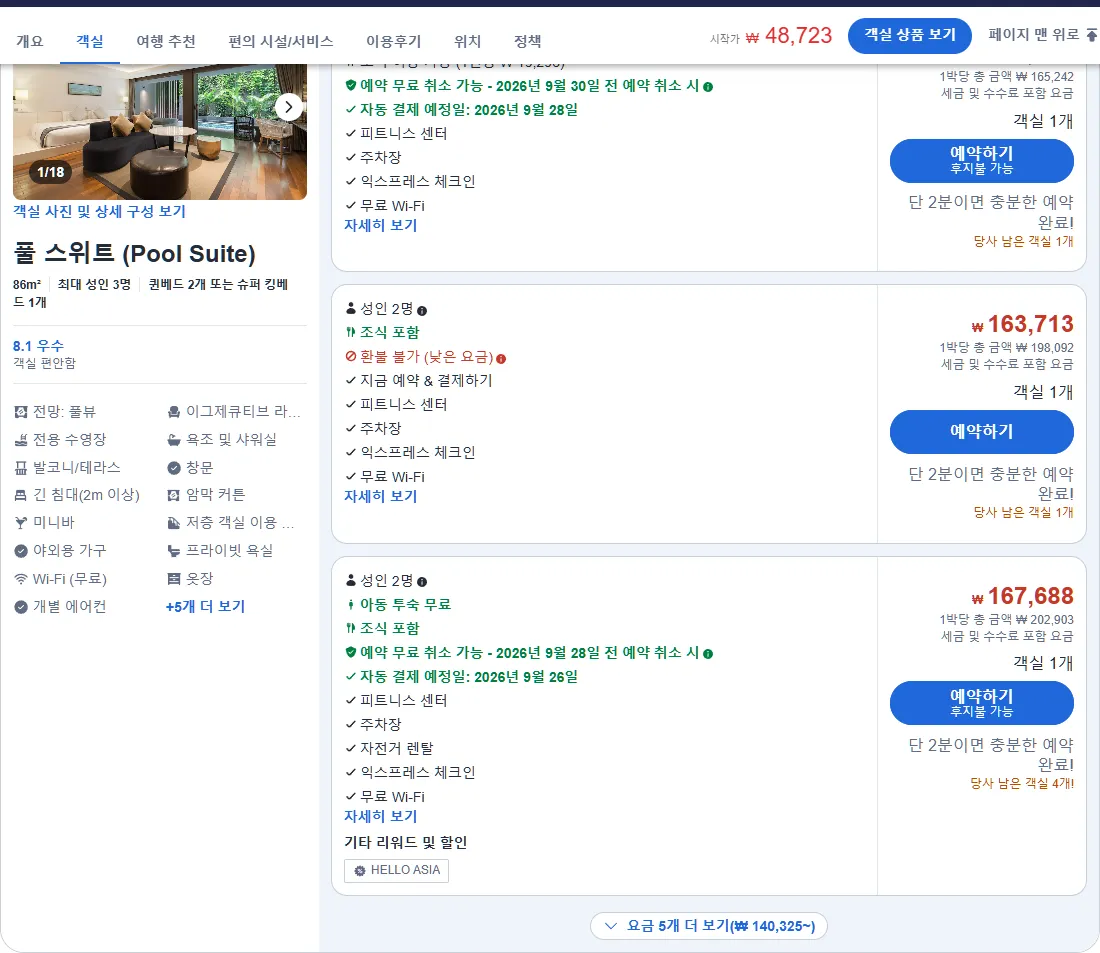1100x953 pixels.
Task: Click Wi-Fi (무료) icon
Action: pyautogui.click(x=21, y=579)
